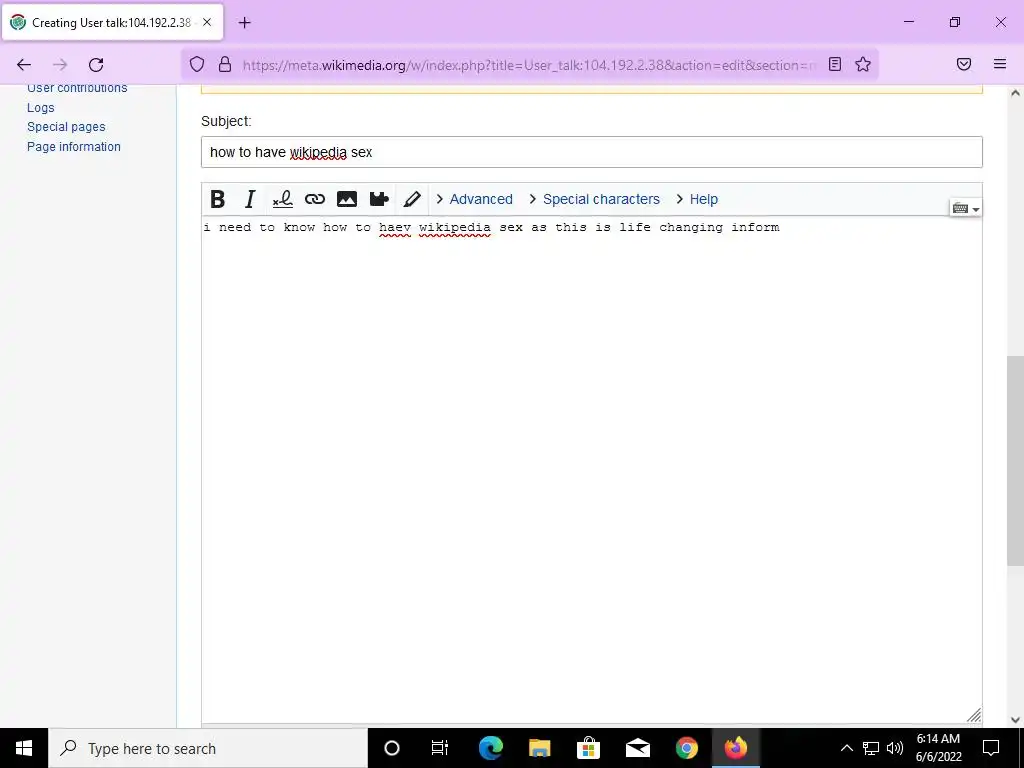Open the clock and calendar flyout

tap(938, 748)
